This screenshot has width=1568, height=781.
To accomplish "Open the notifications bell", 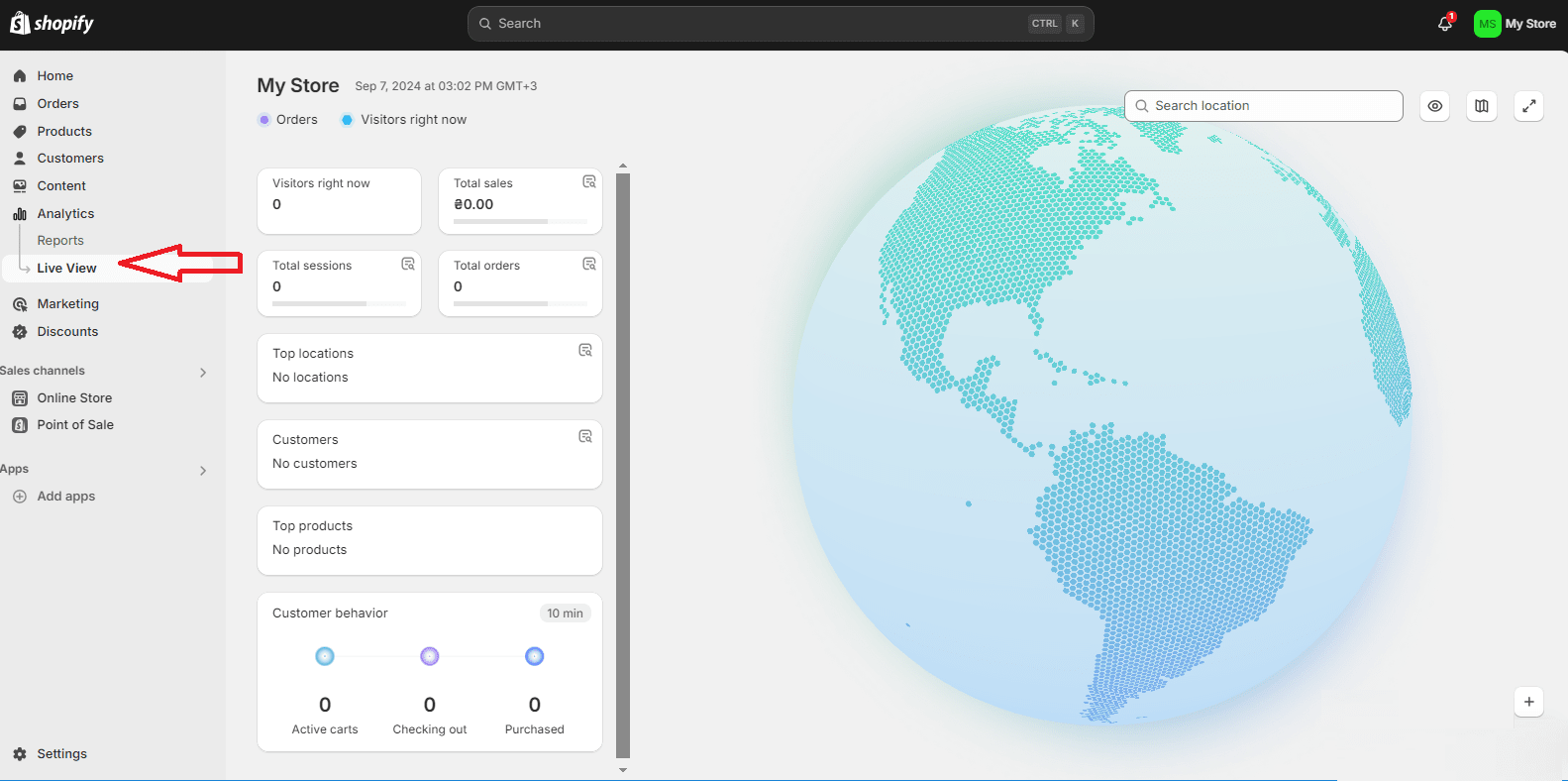I will click(x=1445, y=23).
